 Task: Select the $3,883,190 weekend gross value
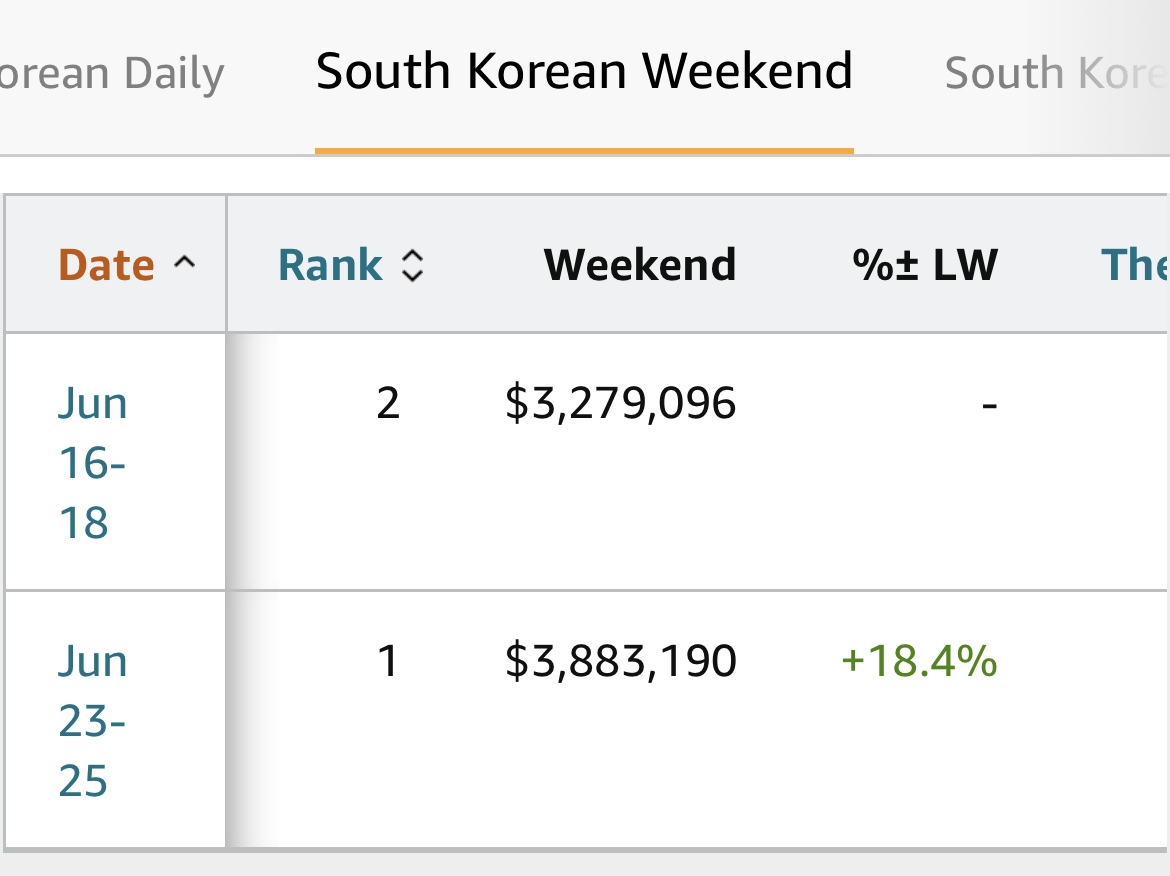point(621,662)
